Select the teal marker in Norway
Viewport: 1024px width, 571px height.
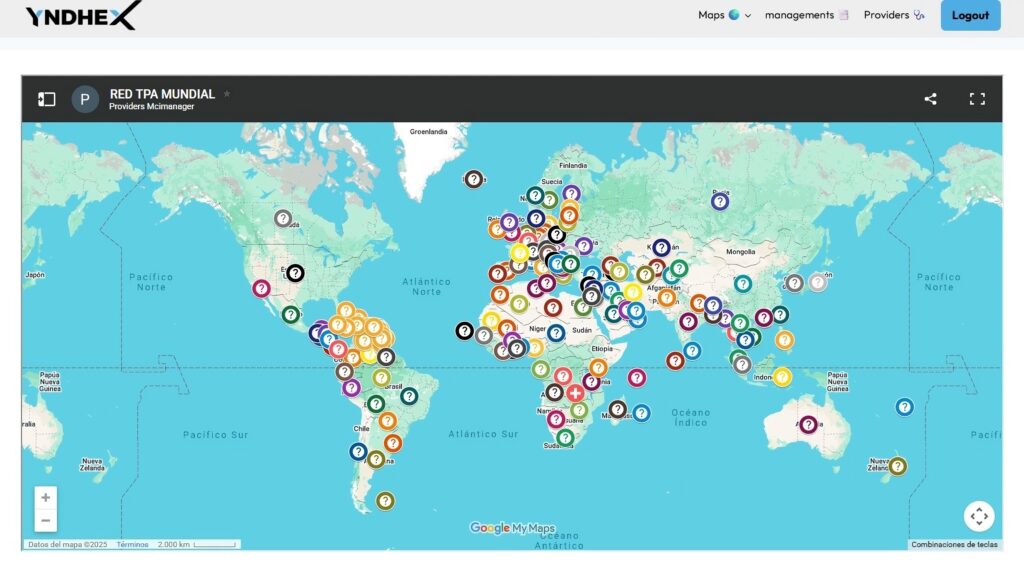click(x=535, y=195)
